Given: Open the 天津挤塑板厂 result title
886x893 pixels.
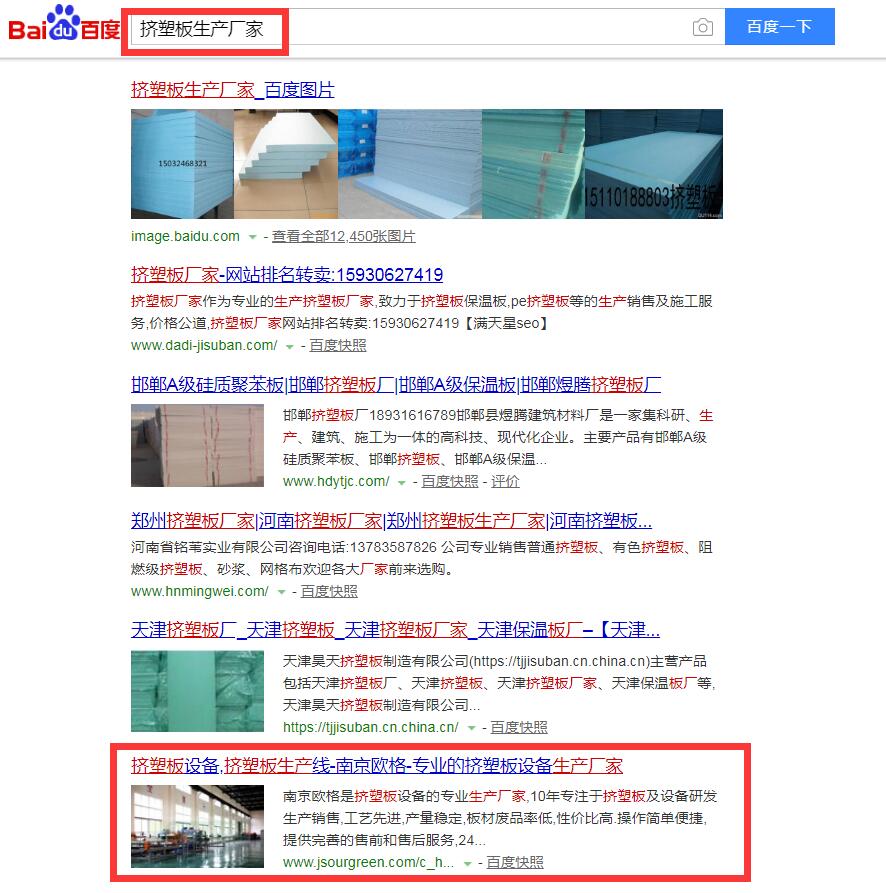Looking at the screenshot, I should [395, 630].
